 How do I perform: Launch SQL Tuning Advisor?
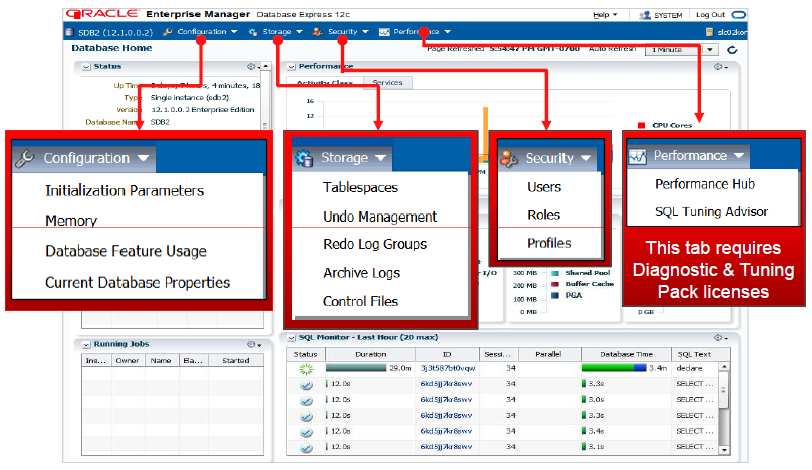tap(712, 212)
